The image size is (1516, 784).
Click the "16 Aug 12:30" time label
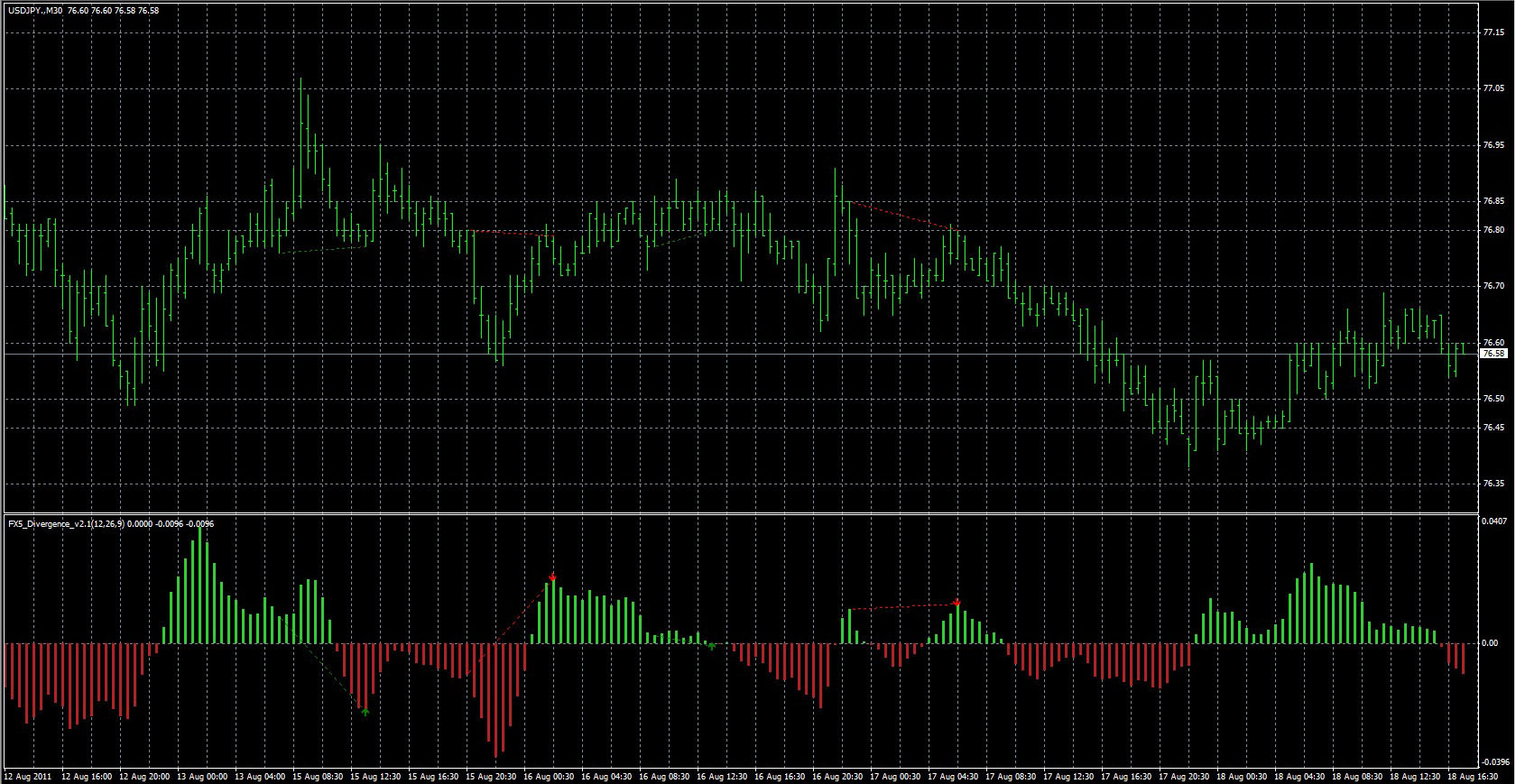[722, 776]
